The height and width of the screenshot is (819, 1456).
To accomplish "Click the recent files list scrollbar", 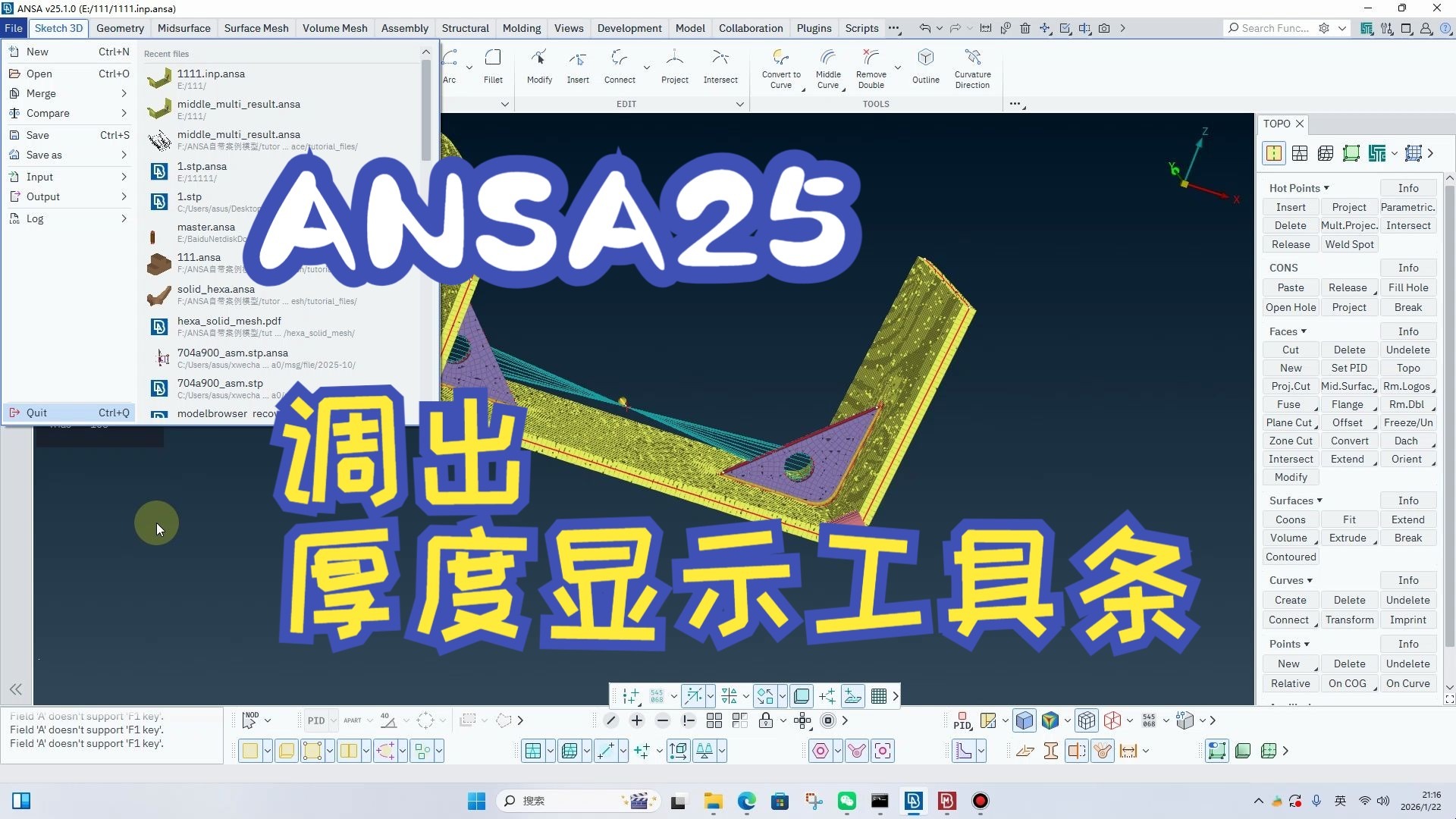I will [426, 110].
